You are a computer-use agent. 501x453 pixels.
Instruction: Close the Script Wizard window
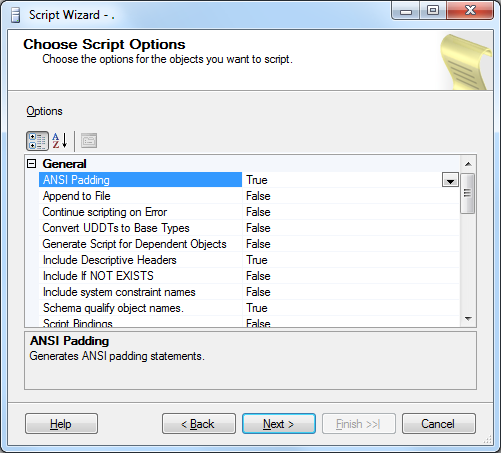pyautogui.click(x=470, y=11)
